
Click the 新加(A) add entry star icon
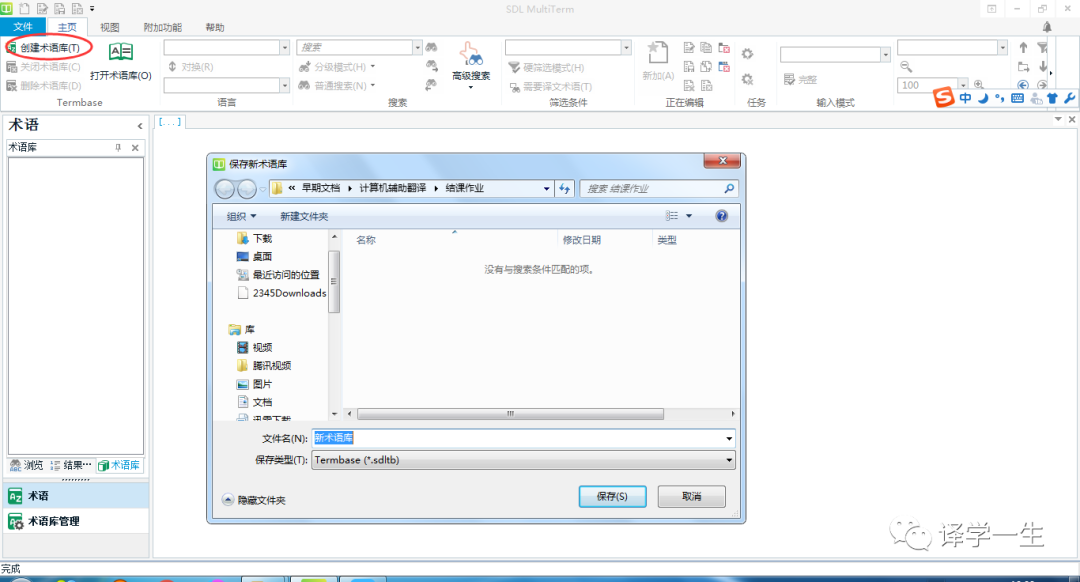tap(658, 53)
